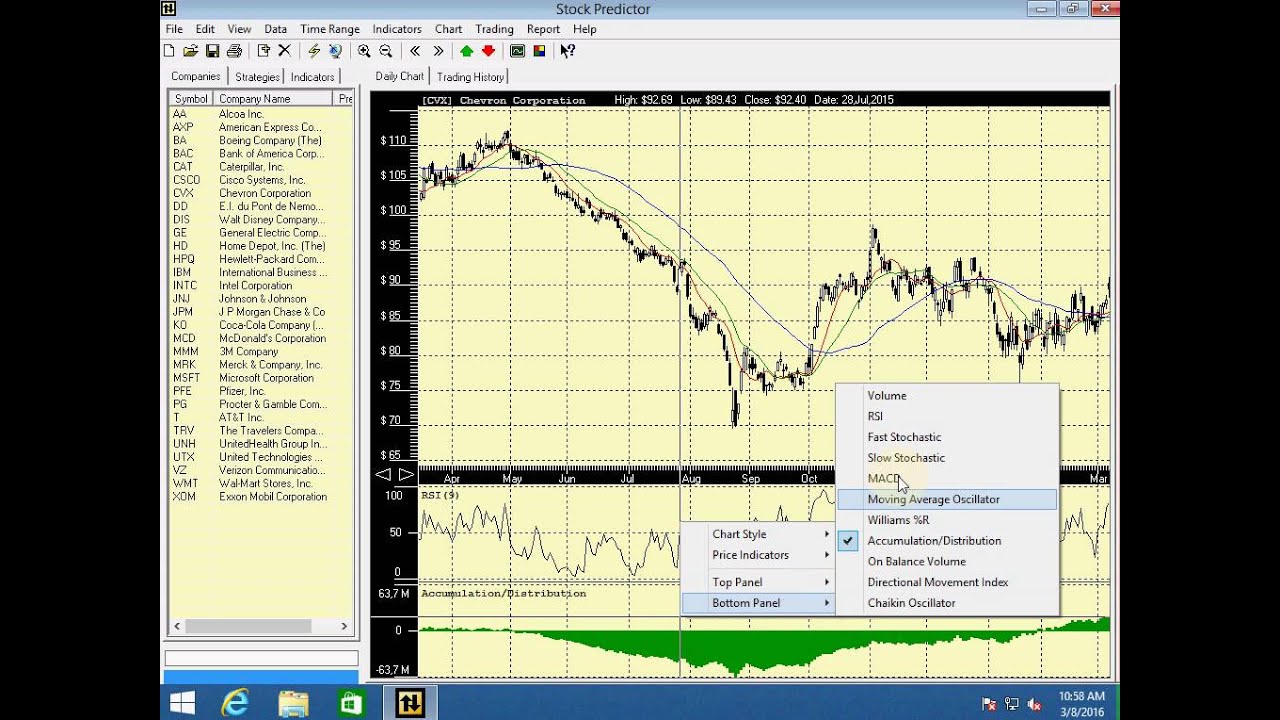The height and width of the screenshot is (720, 1280).
Task: Click the colored squares toolbar icon
Action: coord(539,51)
